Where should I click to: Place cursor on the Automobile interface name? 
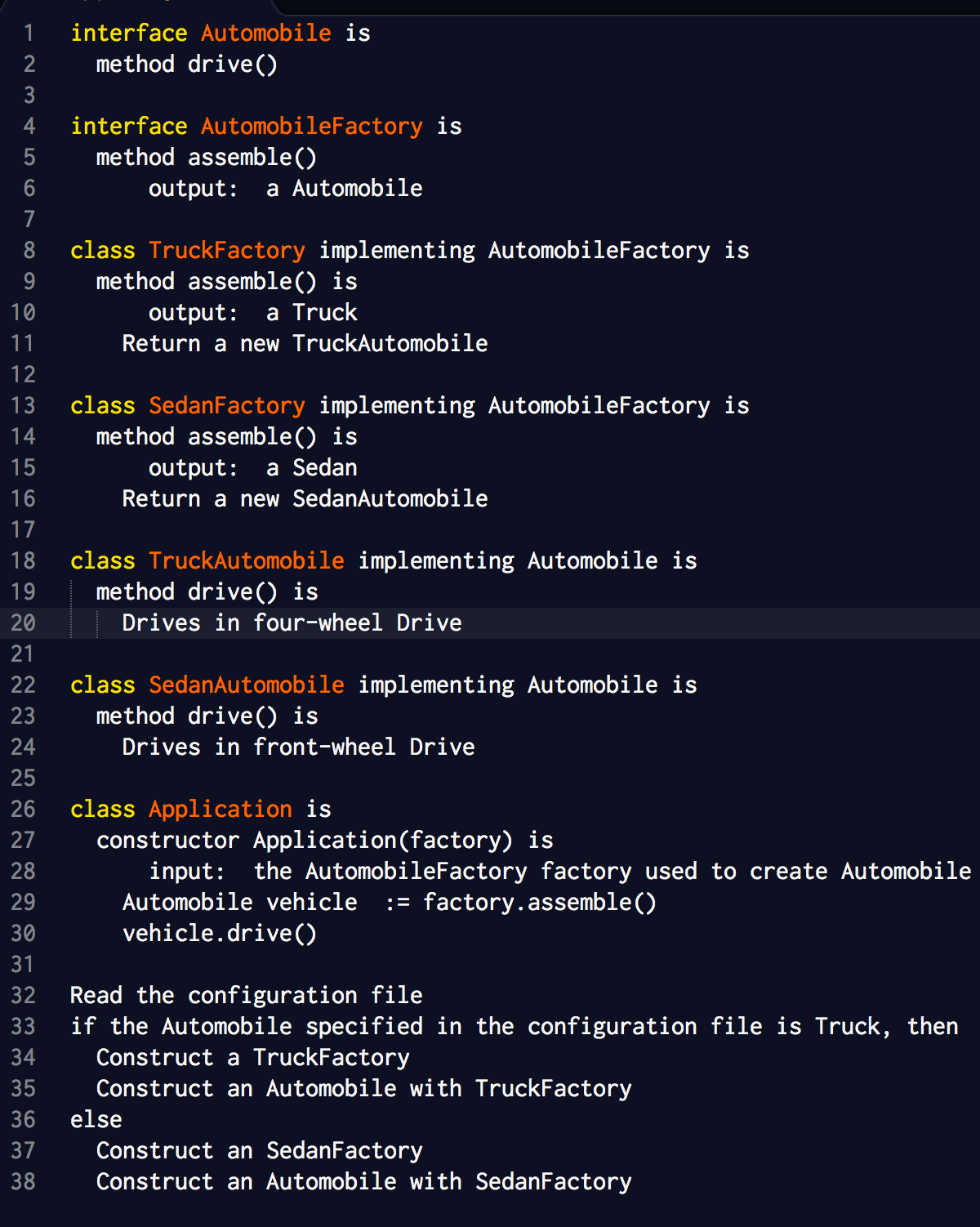pyautogui.click(x=265, y=33)
